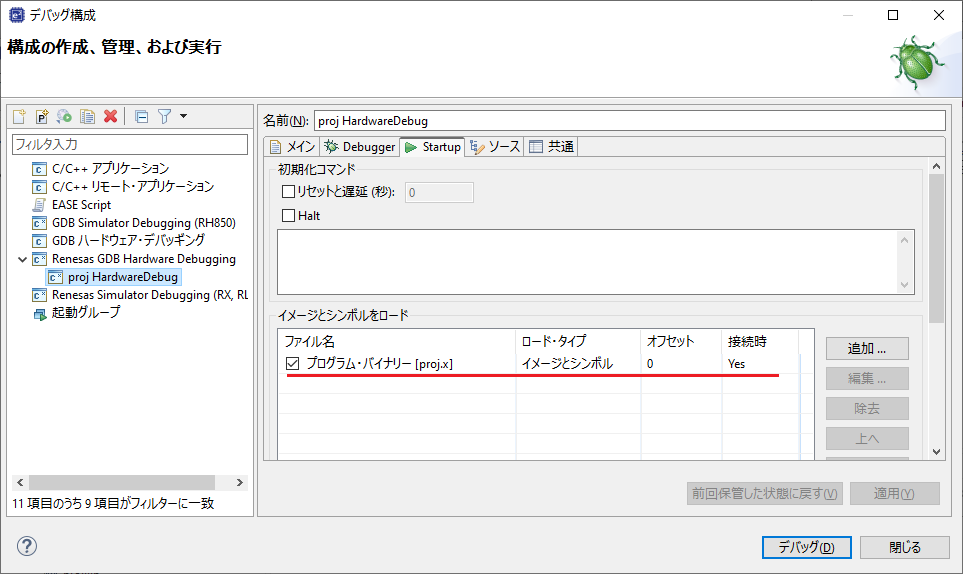Switch to the メイン tab
This screenshot has width=963, height=574.
pos(292,147)
